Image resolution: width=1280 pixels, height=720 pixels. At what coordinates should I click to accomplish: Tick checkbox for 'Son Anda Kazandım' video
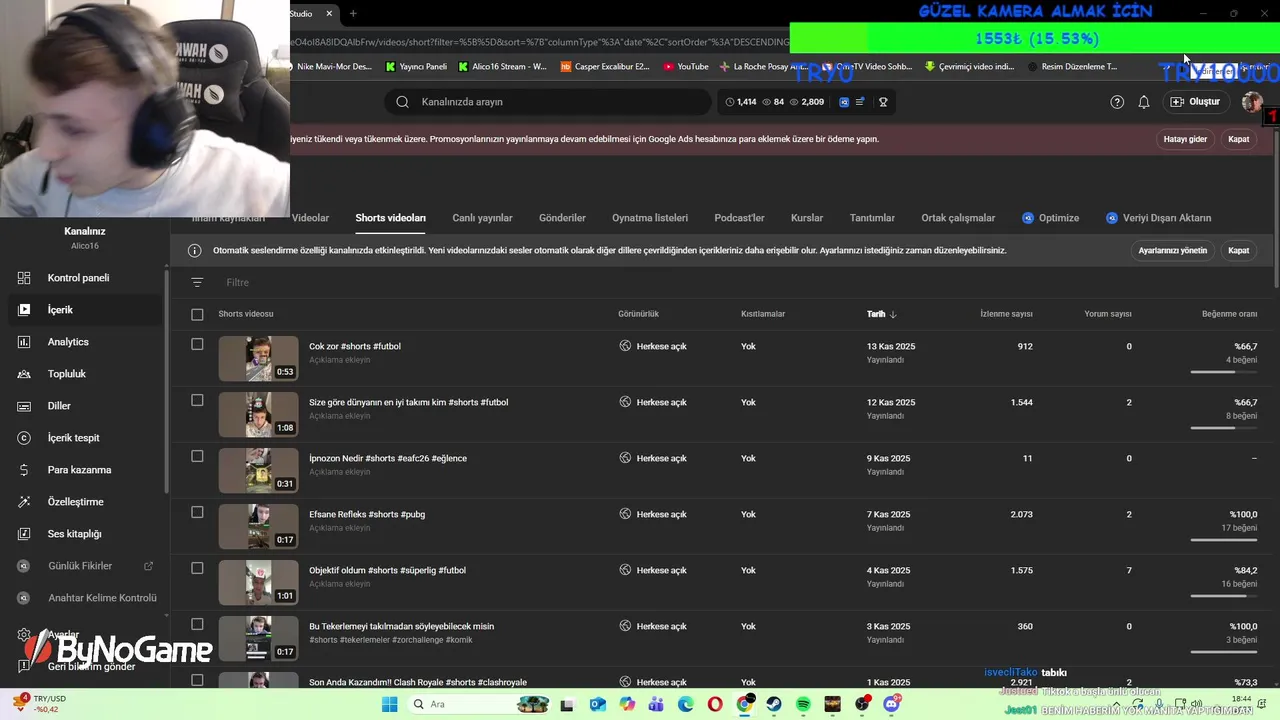(197, 680)
